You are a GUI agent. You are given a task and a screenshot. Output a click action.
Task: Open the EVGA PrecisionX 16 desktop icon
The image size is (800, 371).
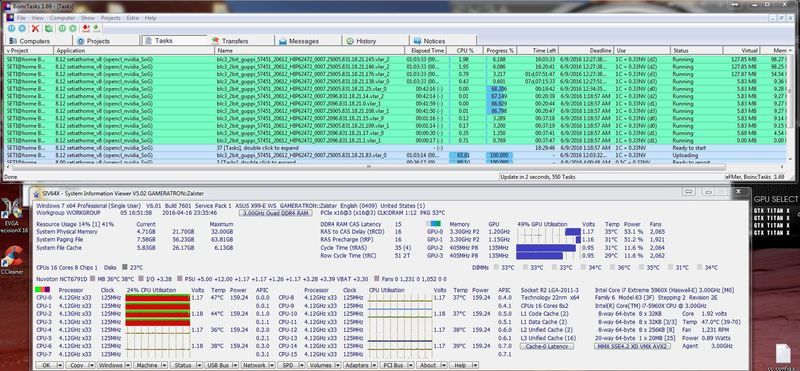tap(12, 216)
